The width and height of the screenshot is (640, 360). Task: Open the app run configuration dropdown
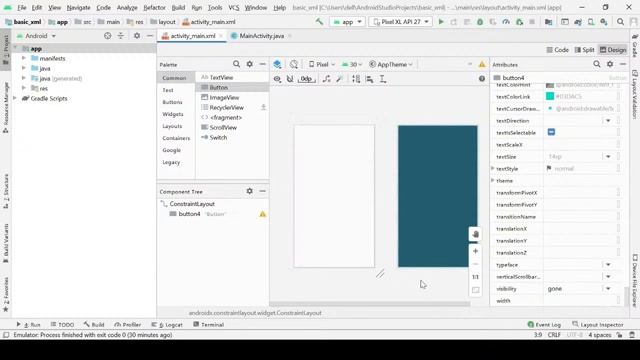[x=347, y=22]
